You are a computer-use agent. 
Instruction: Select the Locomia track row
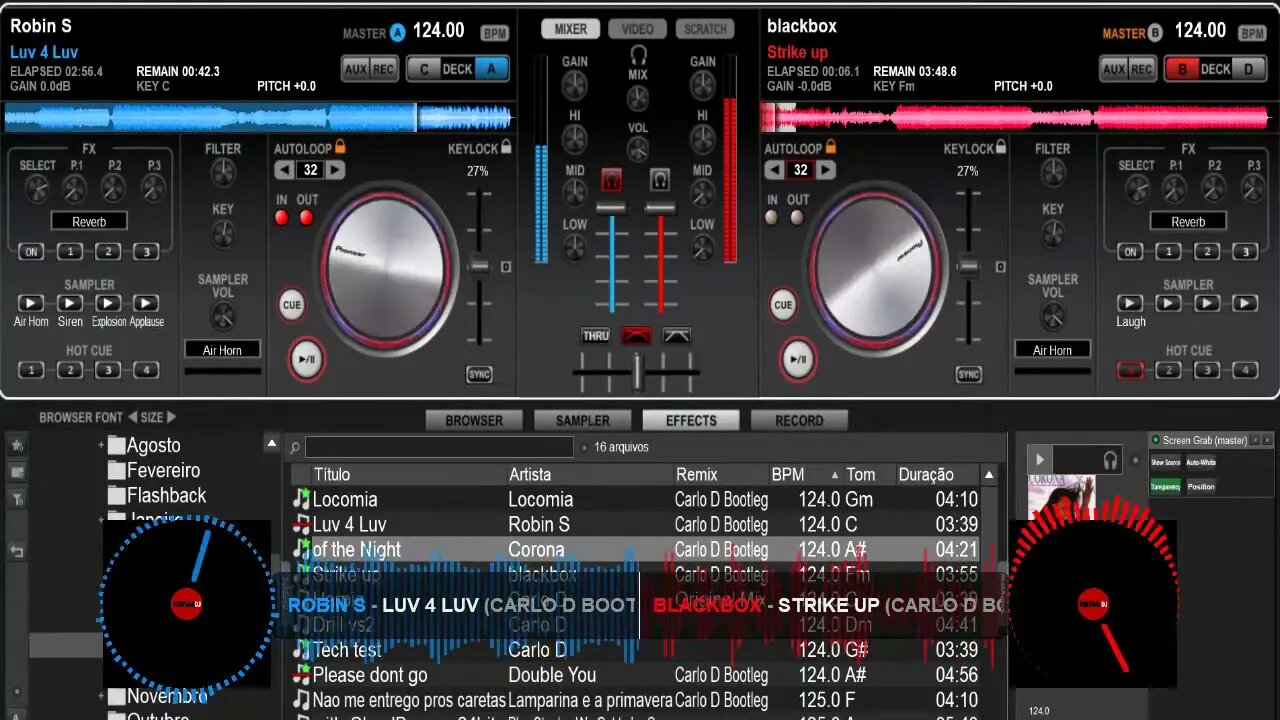637,499
